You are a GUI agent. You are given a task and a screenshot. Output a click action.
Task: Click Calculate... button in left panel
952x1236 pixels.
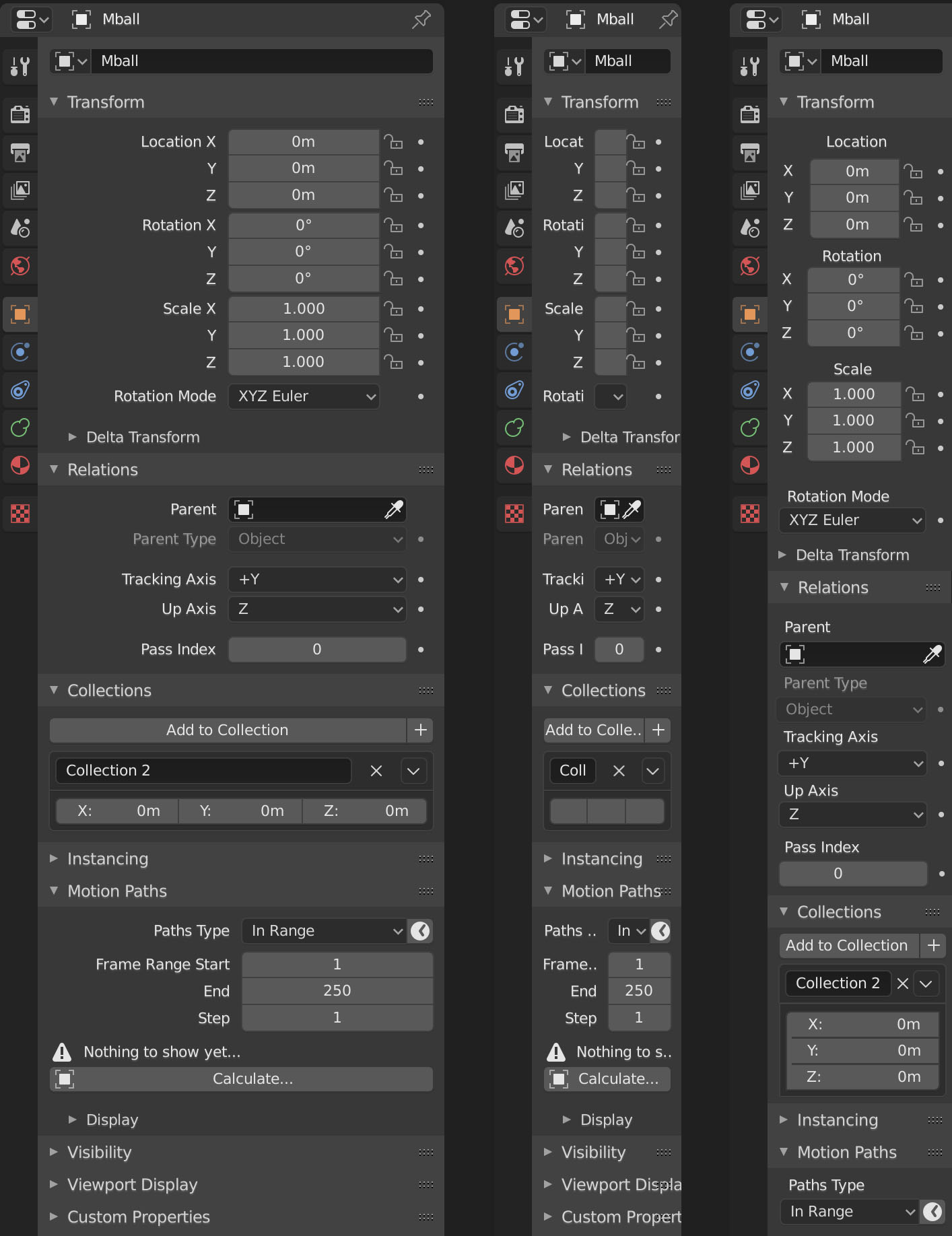point(241,1079)
